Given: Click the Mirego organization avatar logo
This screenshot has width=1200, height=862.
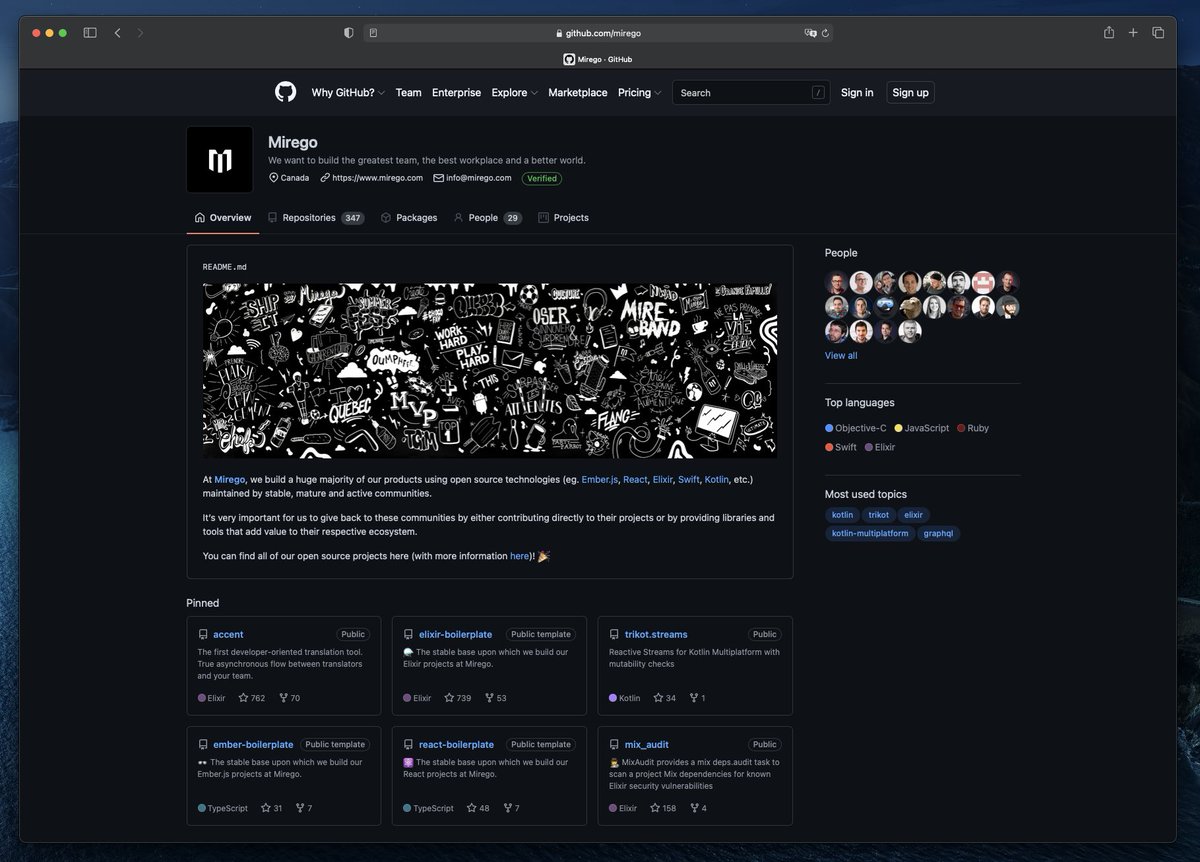Looking at the screenshot, I should [x=219, y=160].
